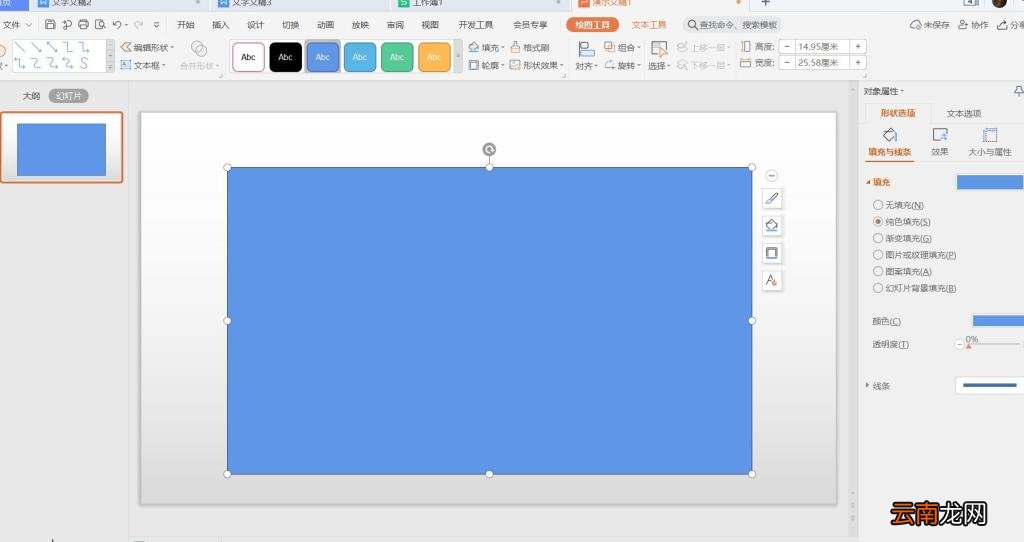
Task: Select the white Abc shape style
Action: (248, 57)
